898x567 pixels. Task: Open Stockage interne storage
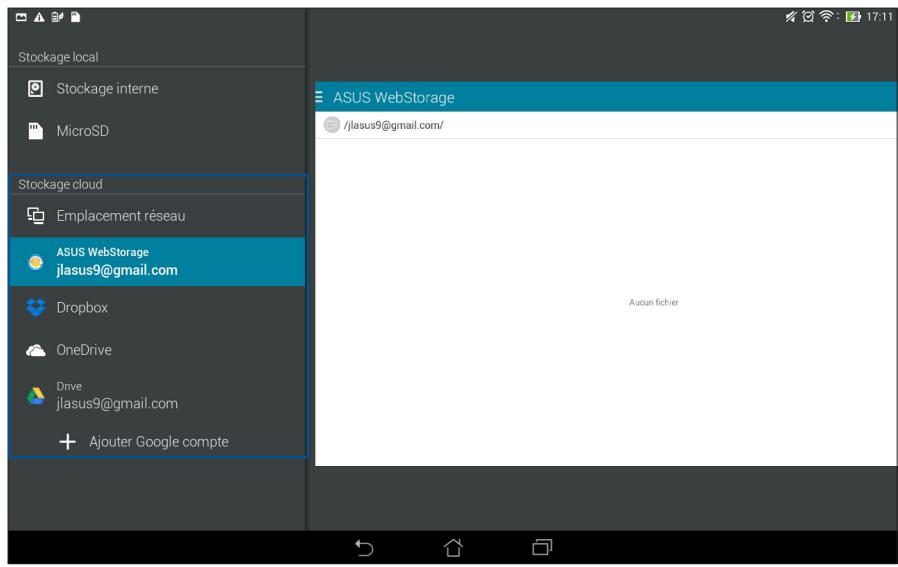(156, 89)
